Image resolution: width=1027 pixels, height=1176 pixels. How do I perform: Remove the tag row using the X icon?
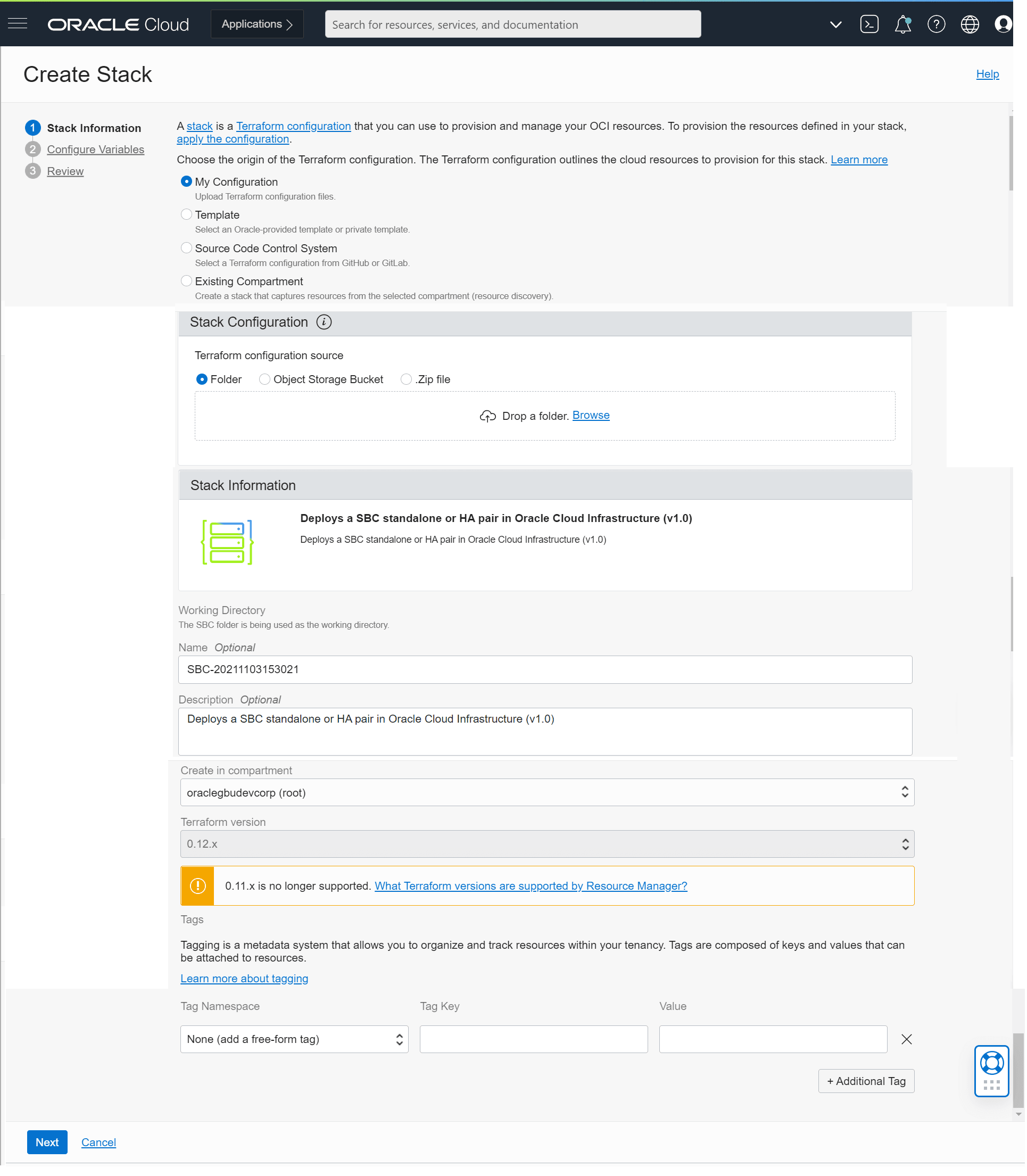(906, 1039)
